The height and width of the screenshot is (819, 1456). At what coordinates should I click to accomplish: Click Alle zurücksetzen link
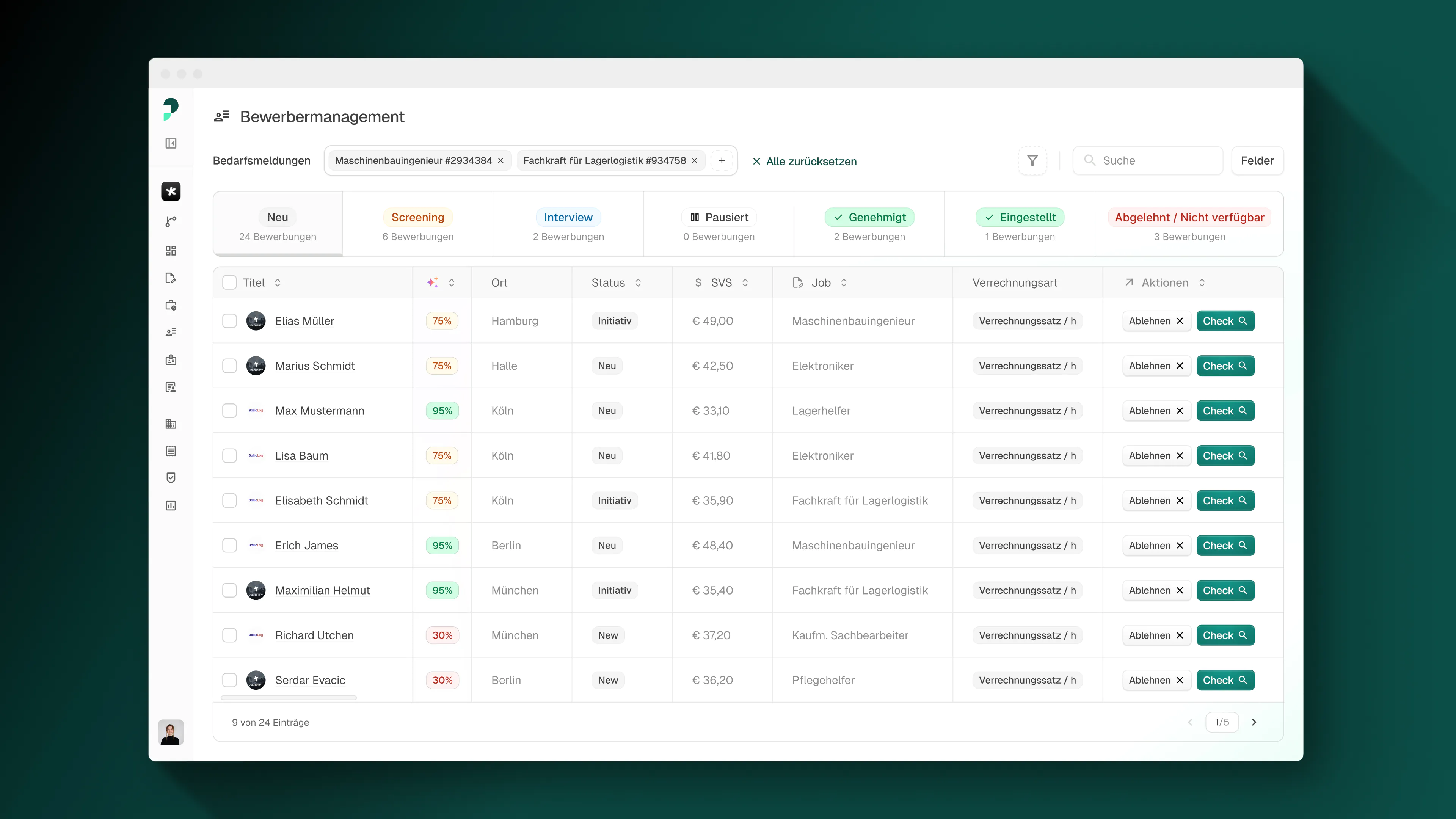(804, 161)
